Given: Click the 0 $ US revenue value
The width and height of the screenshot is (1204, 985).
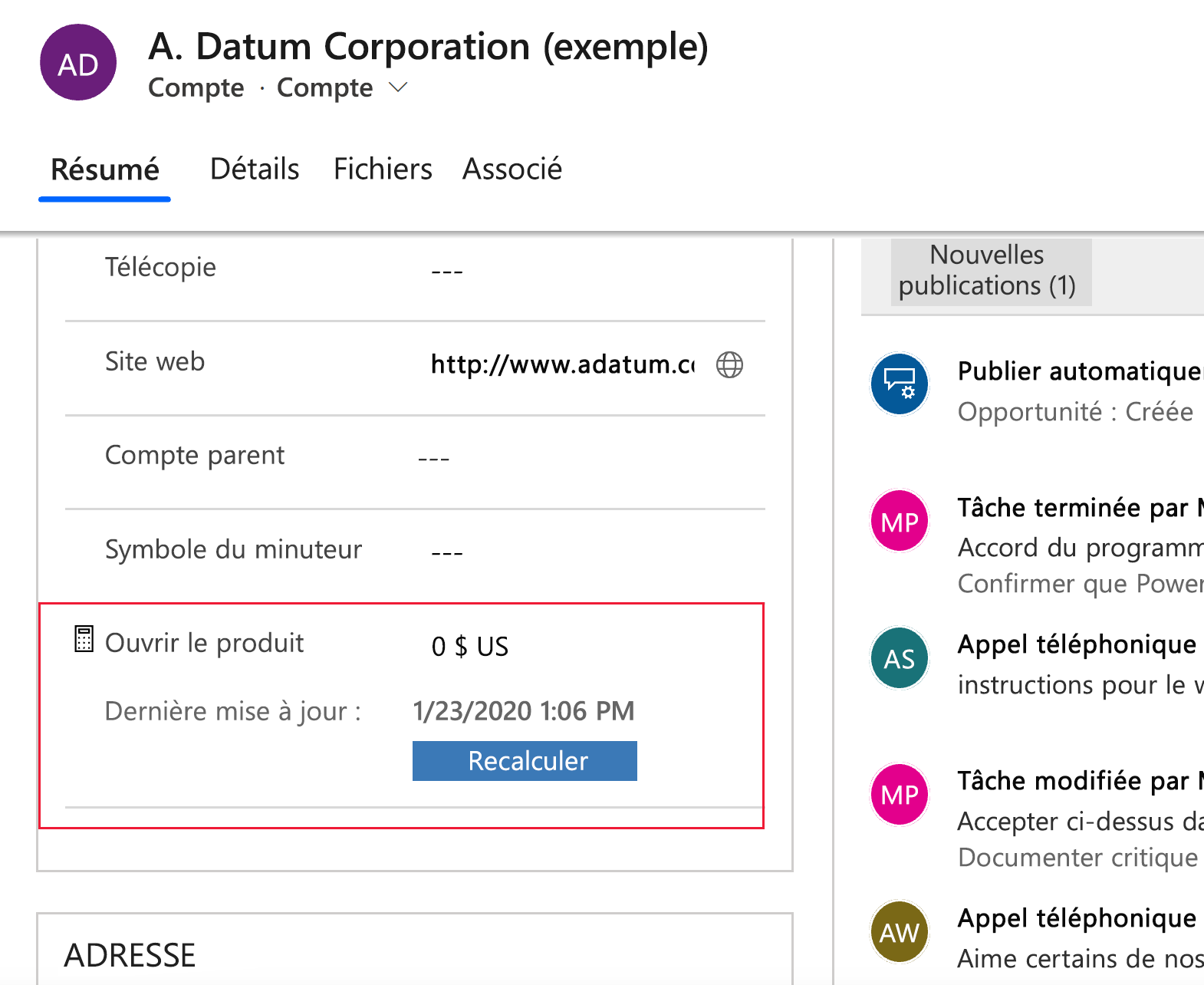Looking at the screenshot, I should 470,647.
